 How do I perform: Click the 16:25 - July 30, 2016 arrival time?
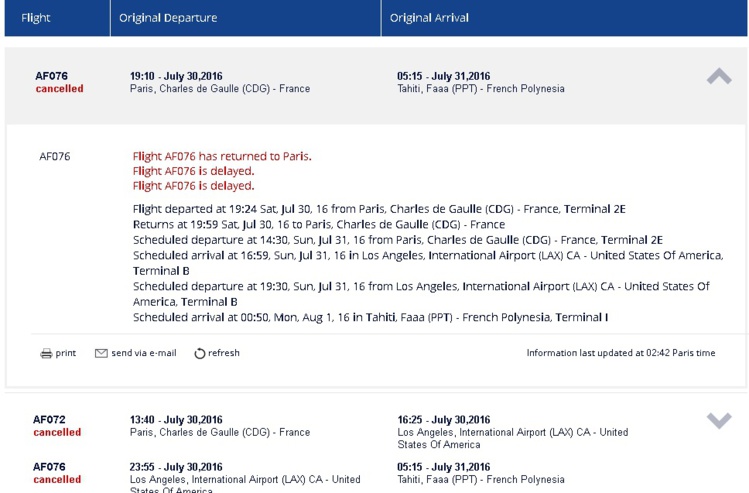point(443,420)
